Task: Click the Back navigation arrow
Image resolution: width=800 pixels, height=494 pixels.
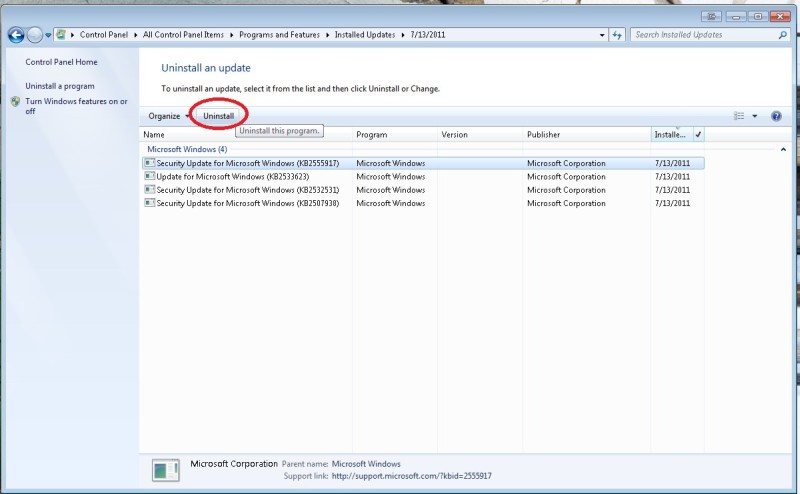Action: (16, 35)
